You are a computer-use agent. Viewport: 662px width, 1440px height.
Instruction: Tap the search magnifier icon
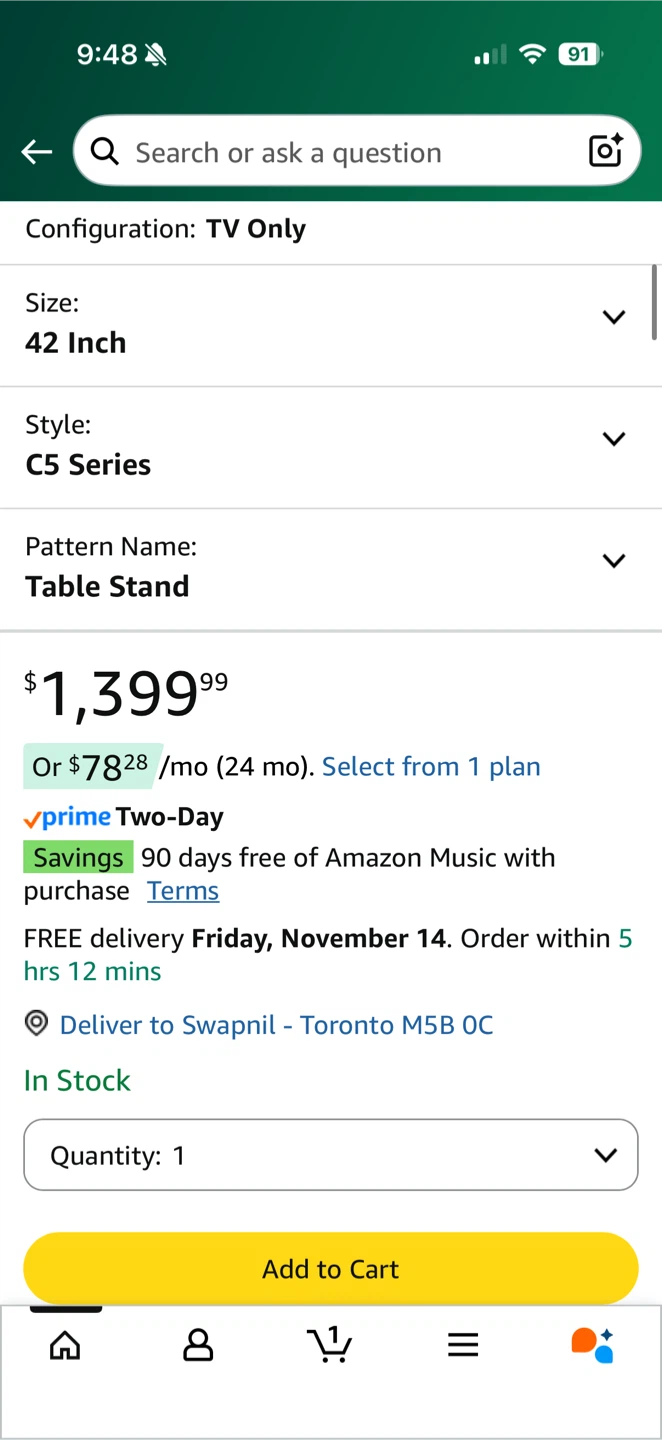click(x=104, y=152)
